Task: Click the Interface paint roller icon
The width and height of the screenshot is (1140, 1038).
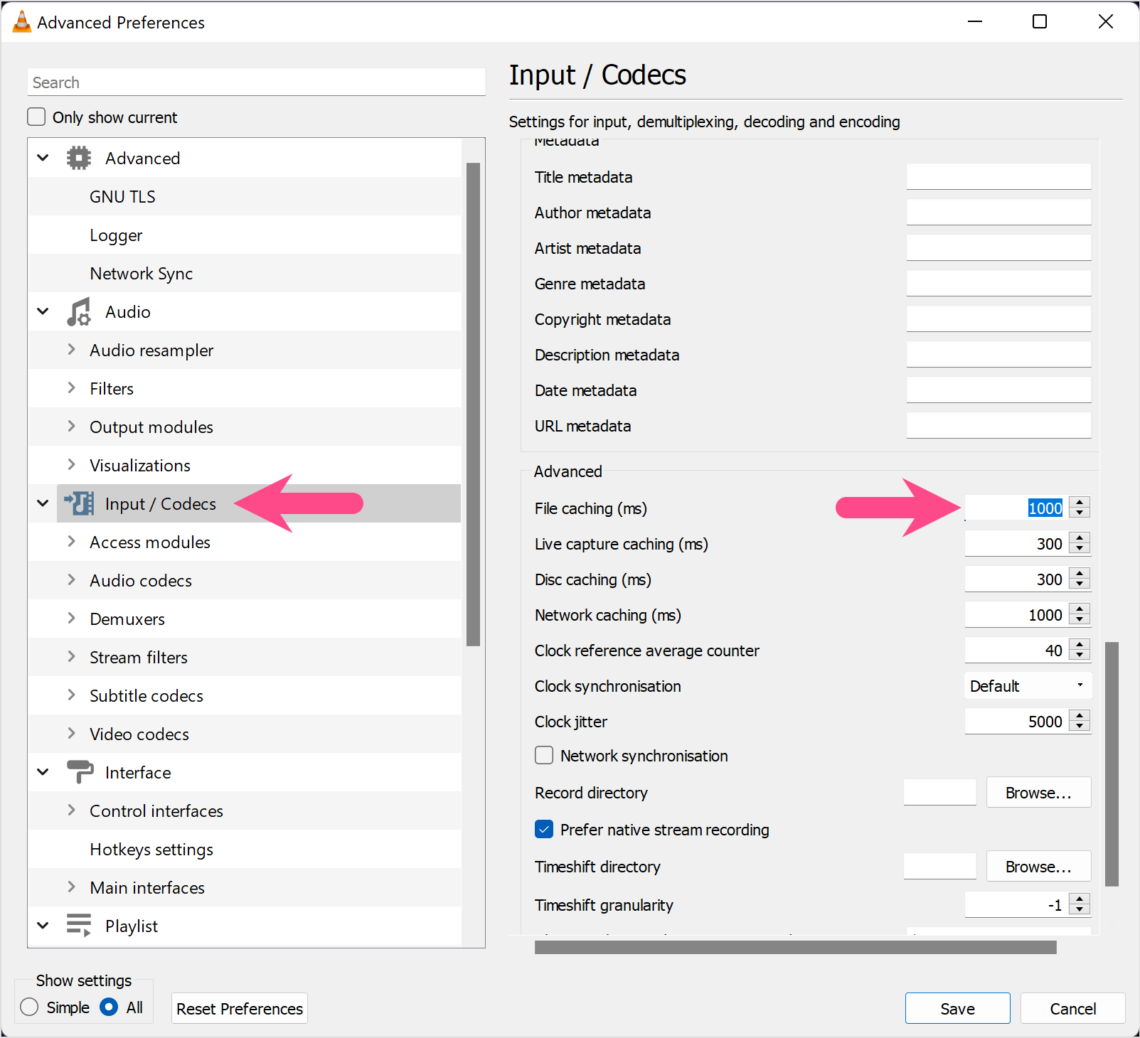Action: coord(78,773)
